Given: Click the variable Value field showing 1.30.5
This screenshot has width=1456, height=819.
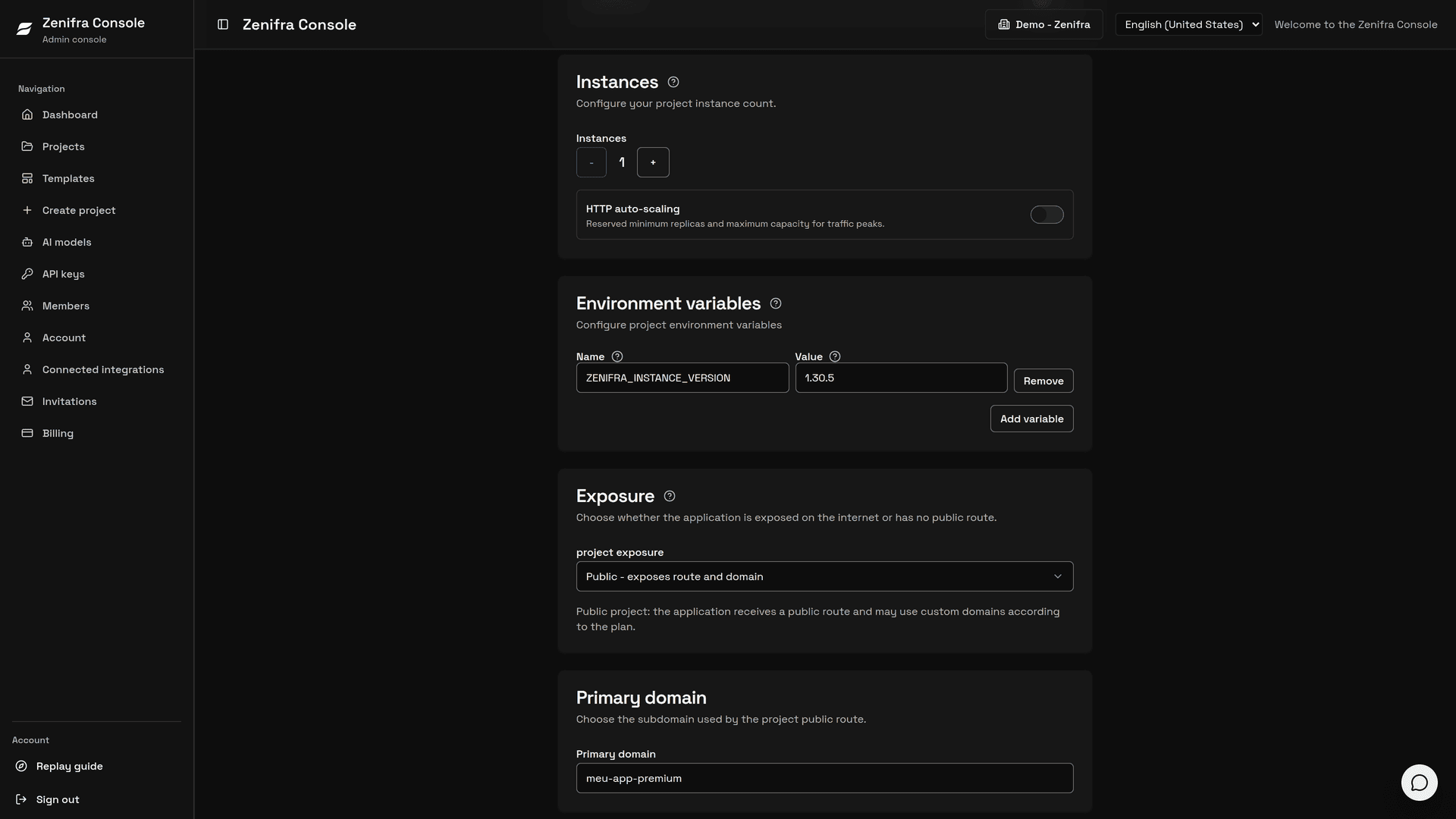Looking at the screenshot, I should pyautogui.click(x=901, y=378).
